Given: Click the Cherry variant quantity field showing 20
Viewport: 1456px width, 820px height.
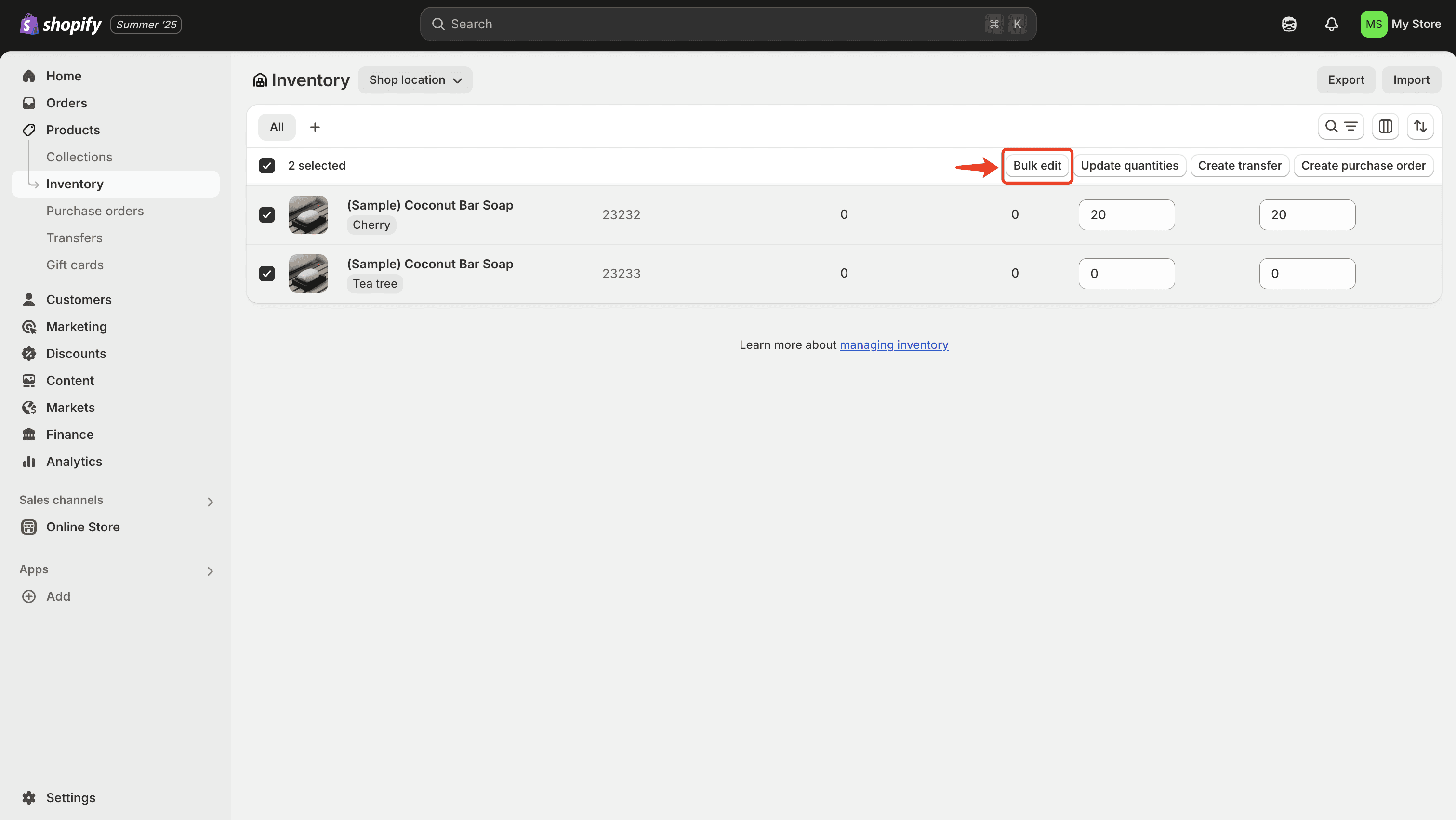Looking at the screenshot, I should pyautogui.click(x=1126, y=214).
